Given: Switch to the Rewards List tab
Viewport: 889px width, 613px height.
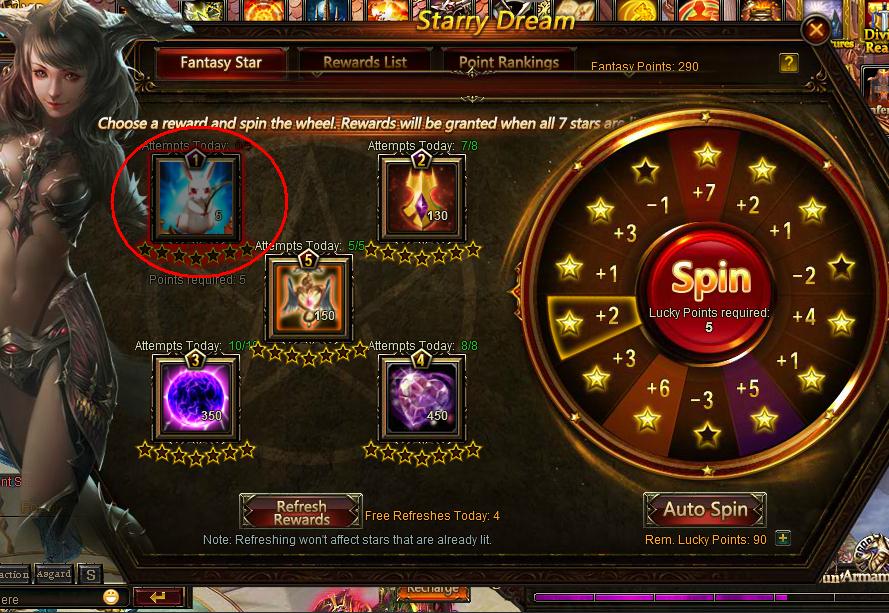Looking at the screenshot, I should (x=365, y=62).
